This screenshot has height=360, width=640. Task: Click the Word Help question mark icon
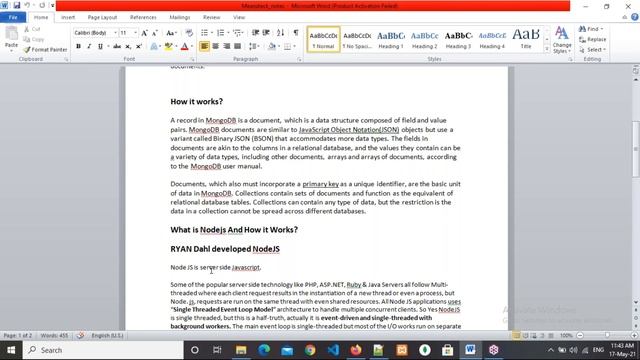click(x=635, y=17)
